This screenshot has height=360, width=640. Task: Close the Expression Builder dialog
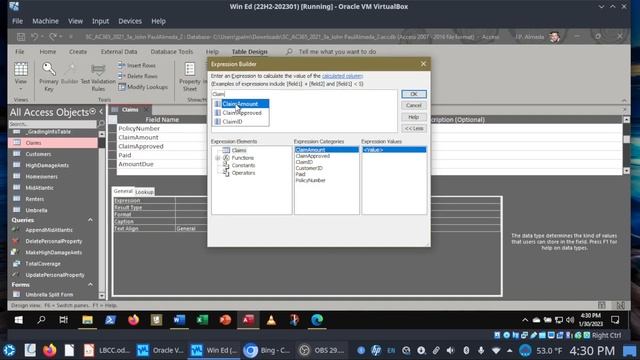[x=423, y=64]
